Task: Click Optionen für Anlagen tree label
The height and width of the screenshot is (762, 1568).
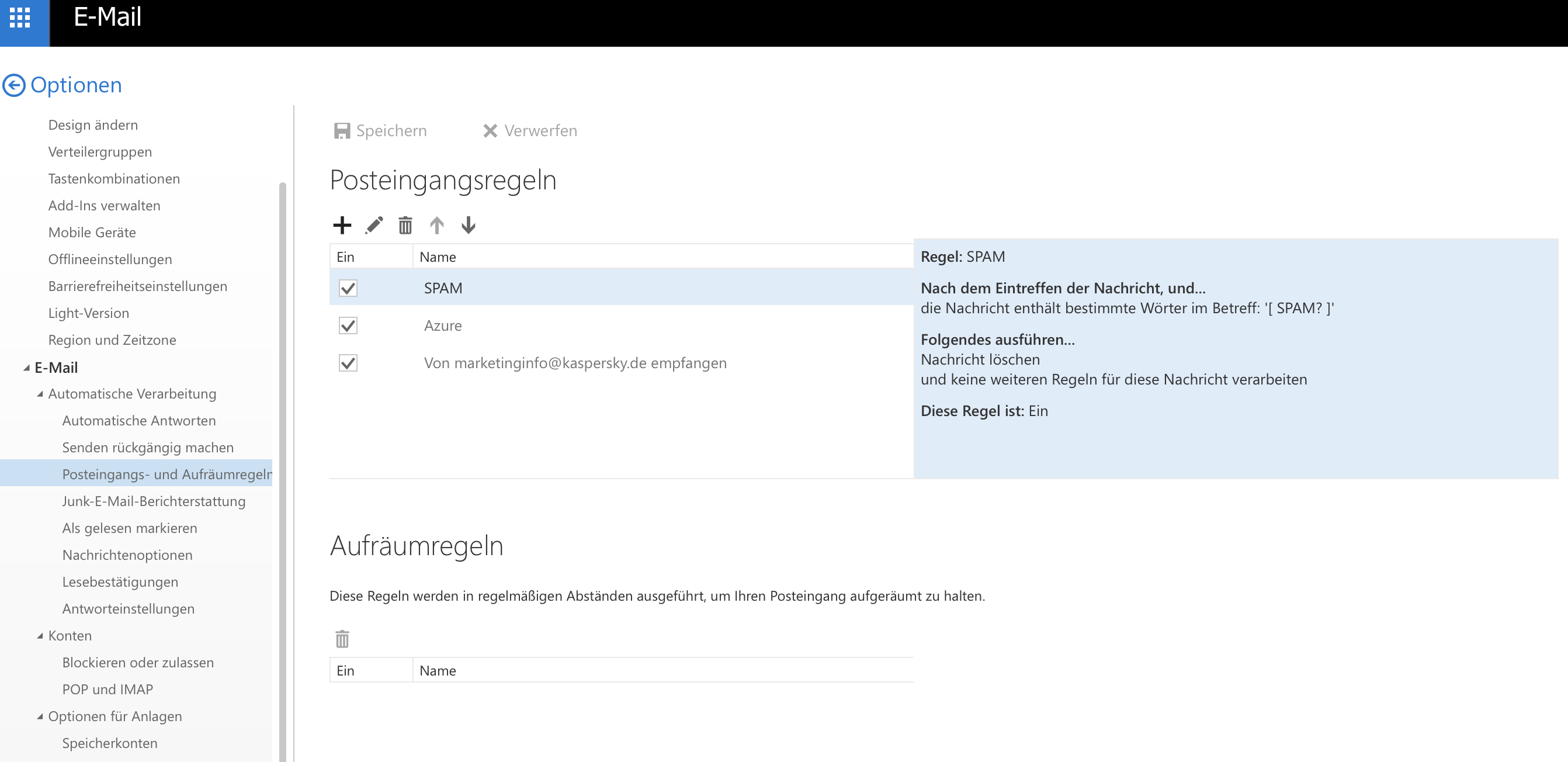Action: point(115,716)
